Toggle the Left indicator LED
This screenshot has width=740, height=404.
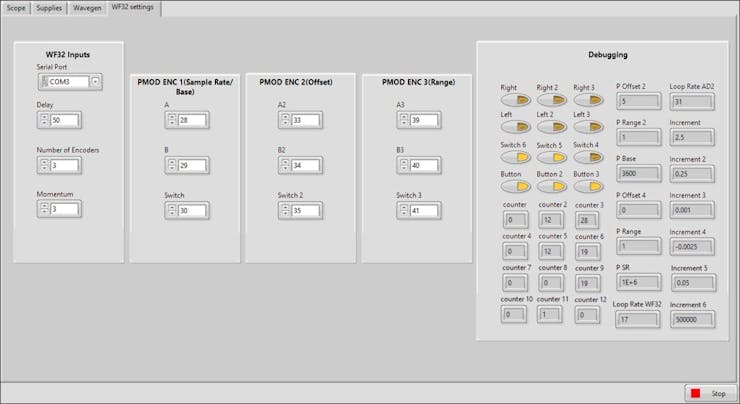[515, 126]
